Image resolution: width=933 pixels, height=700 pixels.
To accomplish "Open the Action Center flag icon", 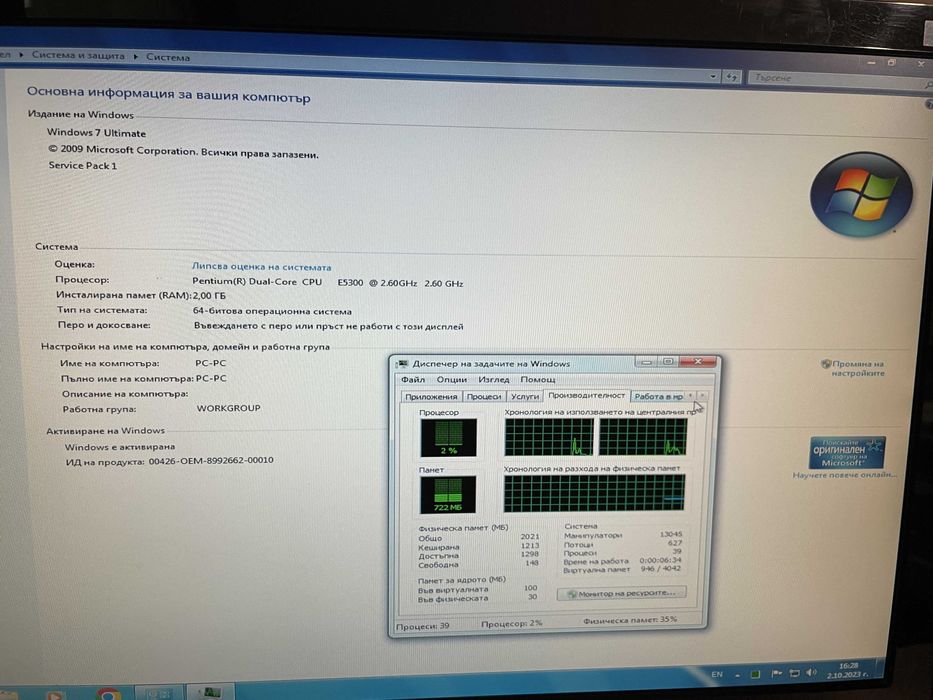I will pyautogui.click(x=776, y=673).
